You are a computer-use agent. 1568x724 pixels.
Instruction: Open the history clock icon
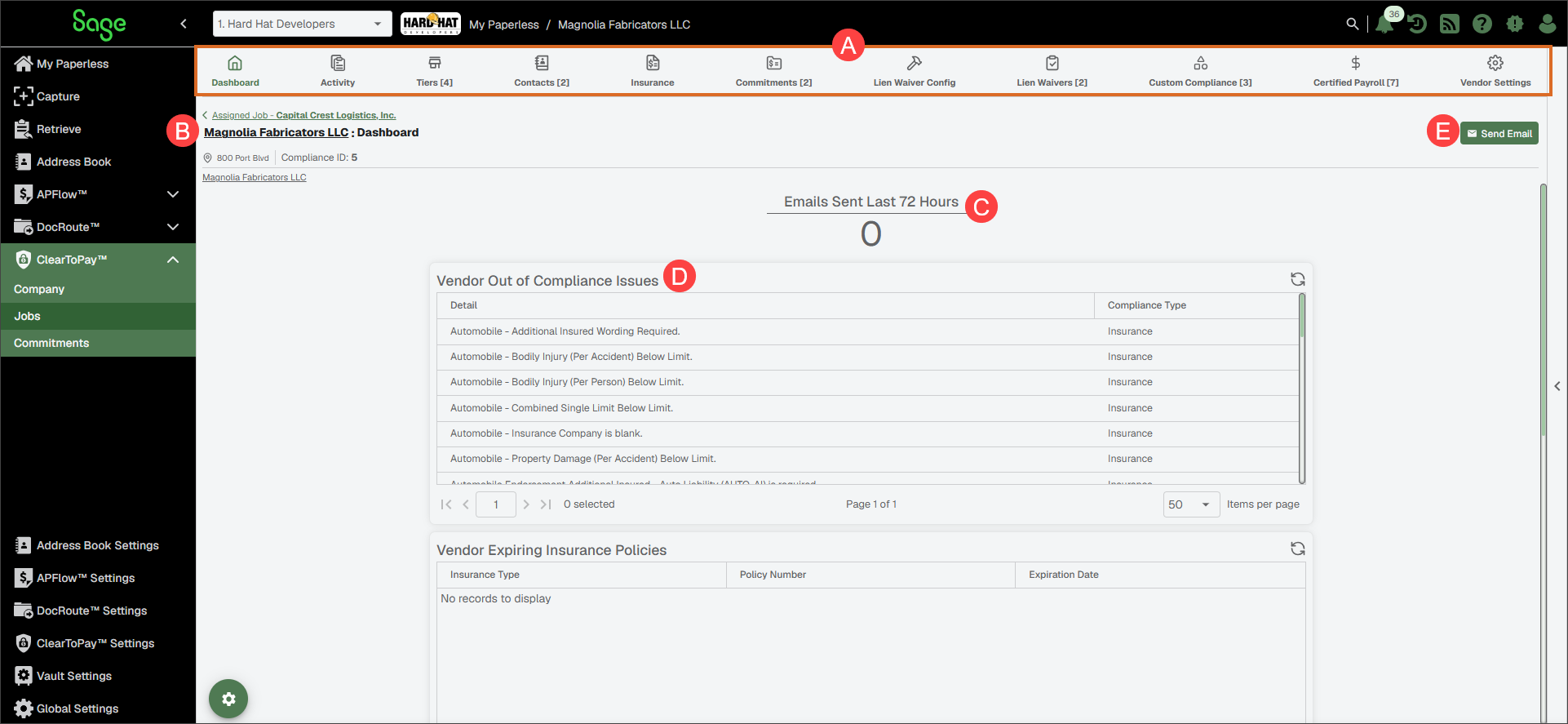tap(1417, 24)
